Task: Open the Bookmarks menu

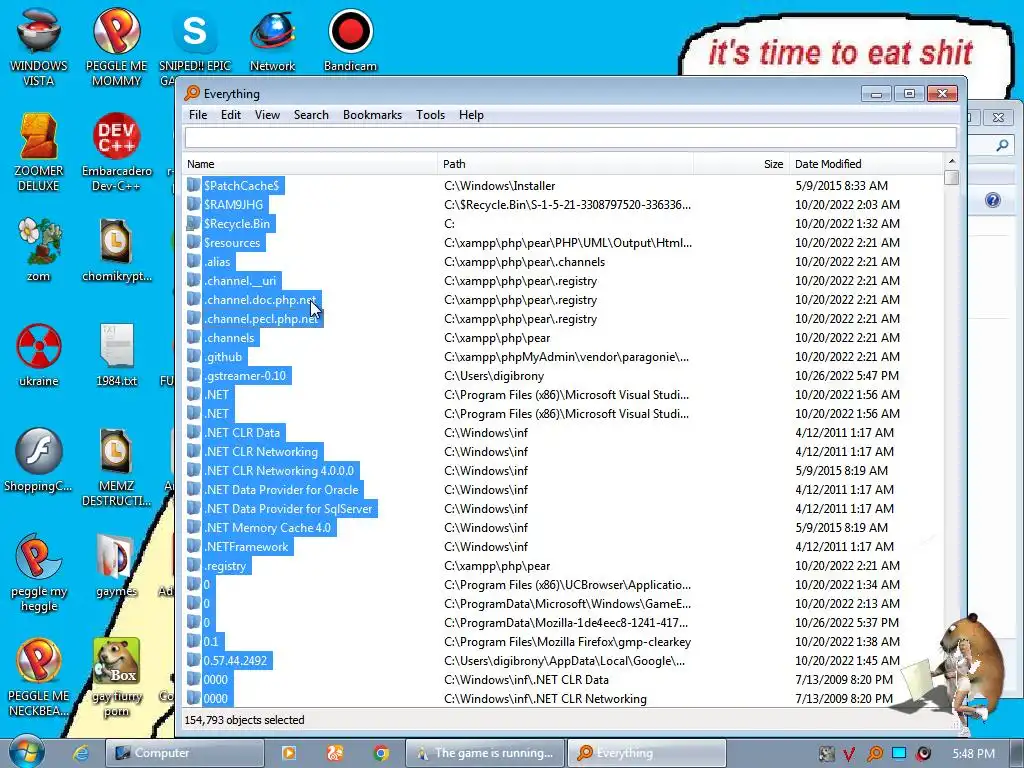Action: pyautogui.click(x=372, y=115)
